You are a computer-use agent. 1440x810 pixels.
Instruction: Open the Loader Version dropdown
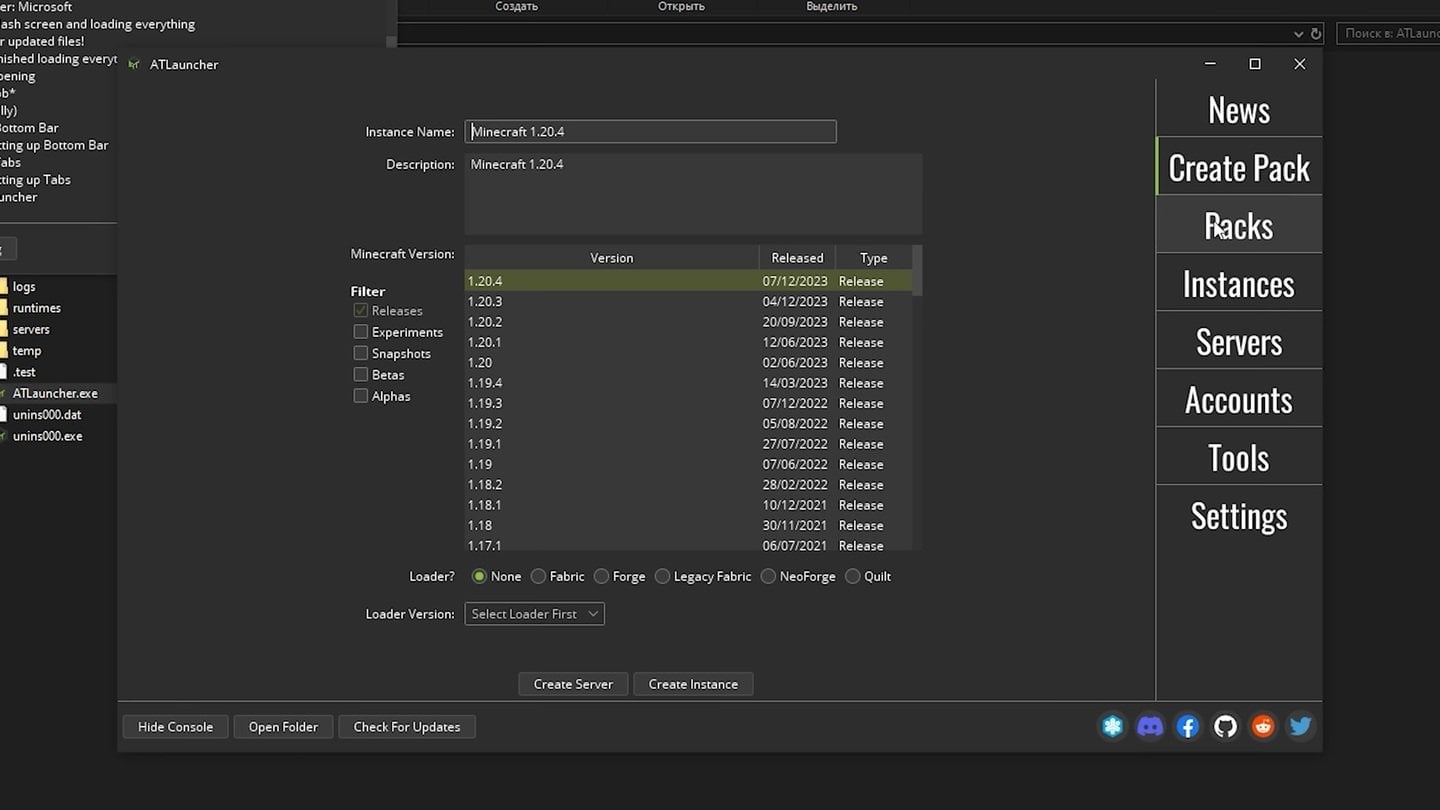[534, 614]
